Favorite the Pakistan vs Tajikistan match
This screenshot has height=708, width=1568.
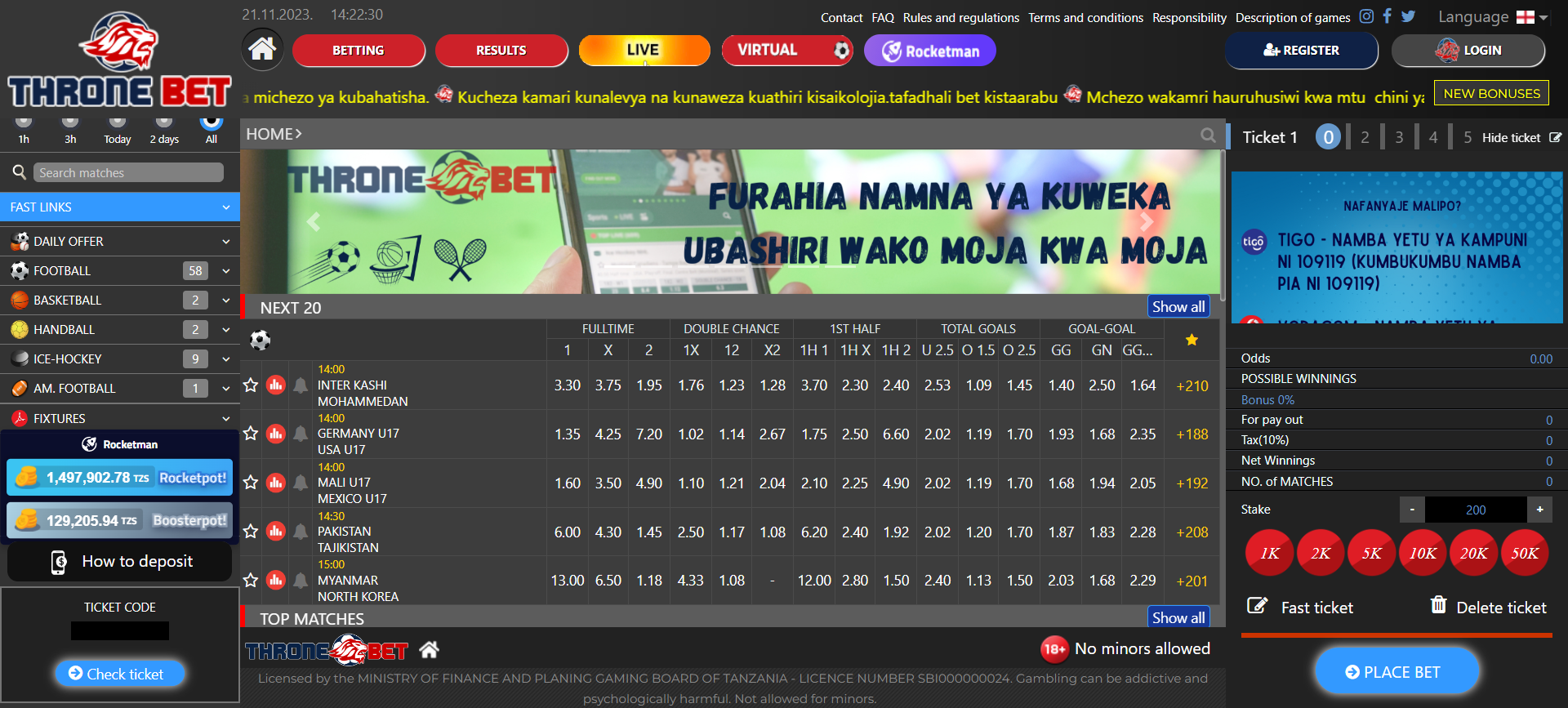coord(251,531)
